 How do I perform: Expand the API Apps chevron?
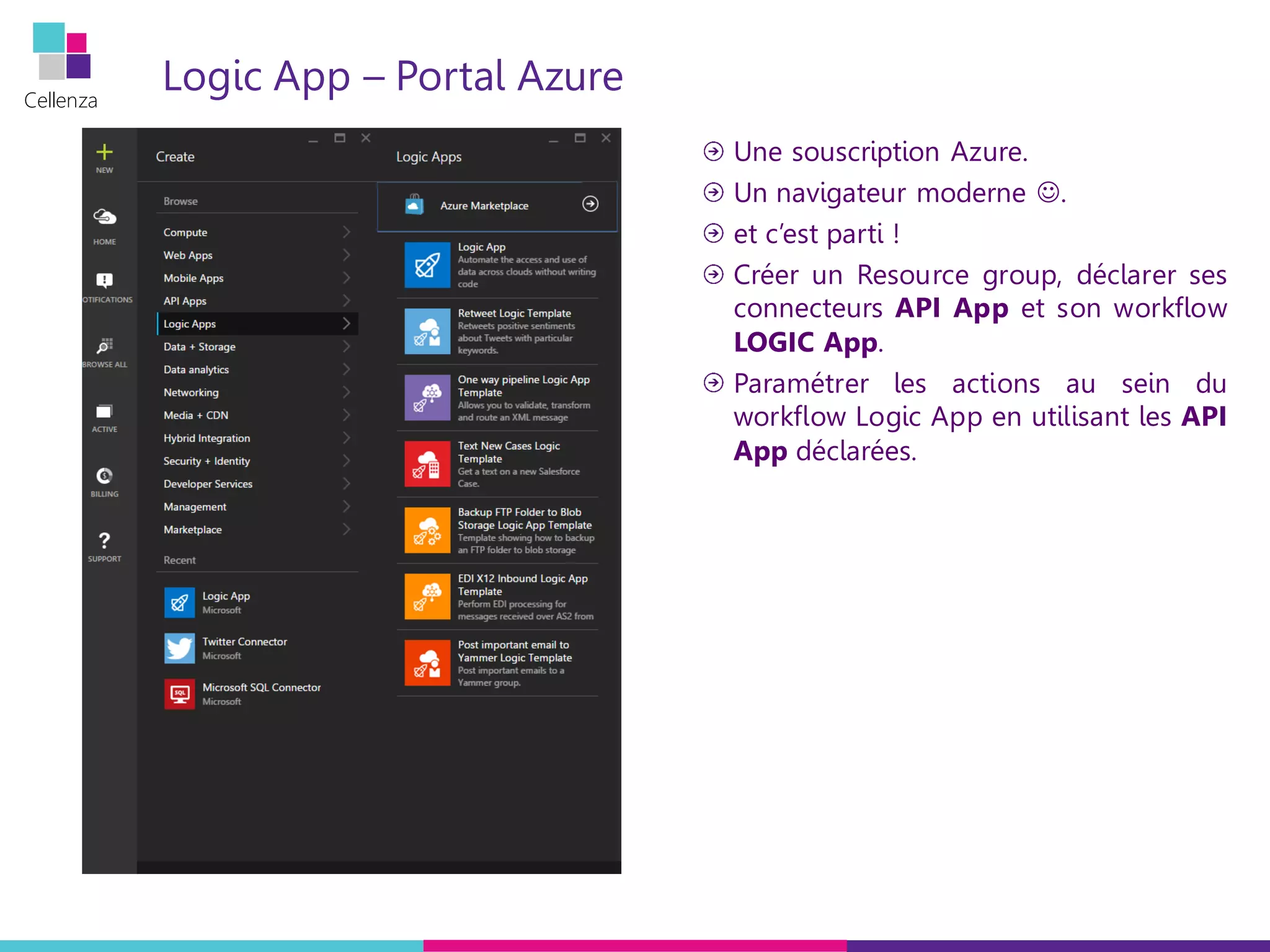347,301
